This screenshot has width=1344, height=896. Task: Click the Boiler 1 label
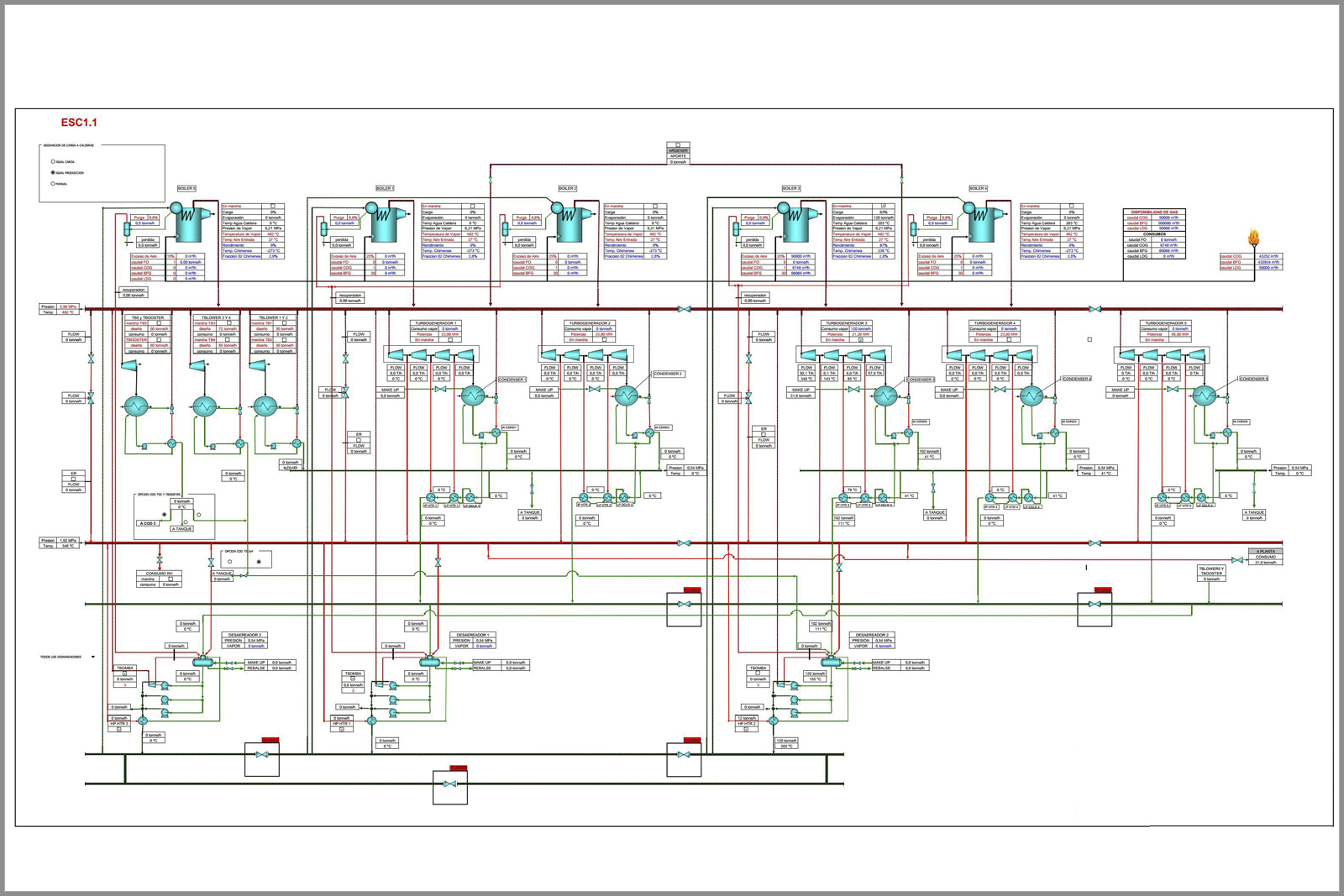click(385, 188)
